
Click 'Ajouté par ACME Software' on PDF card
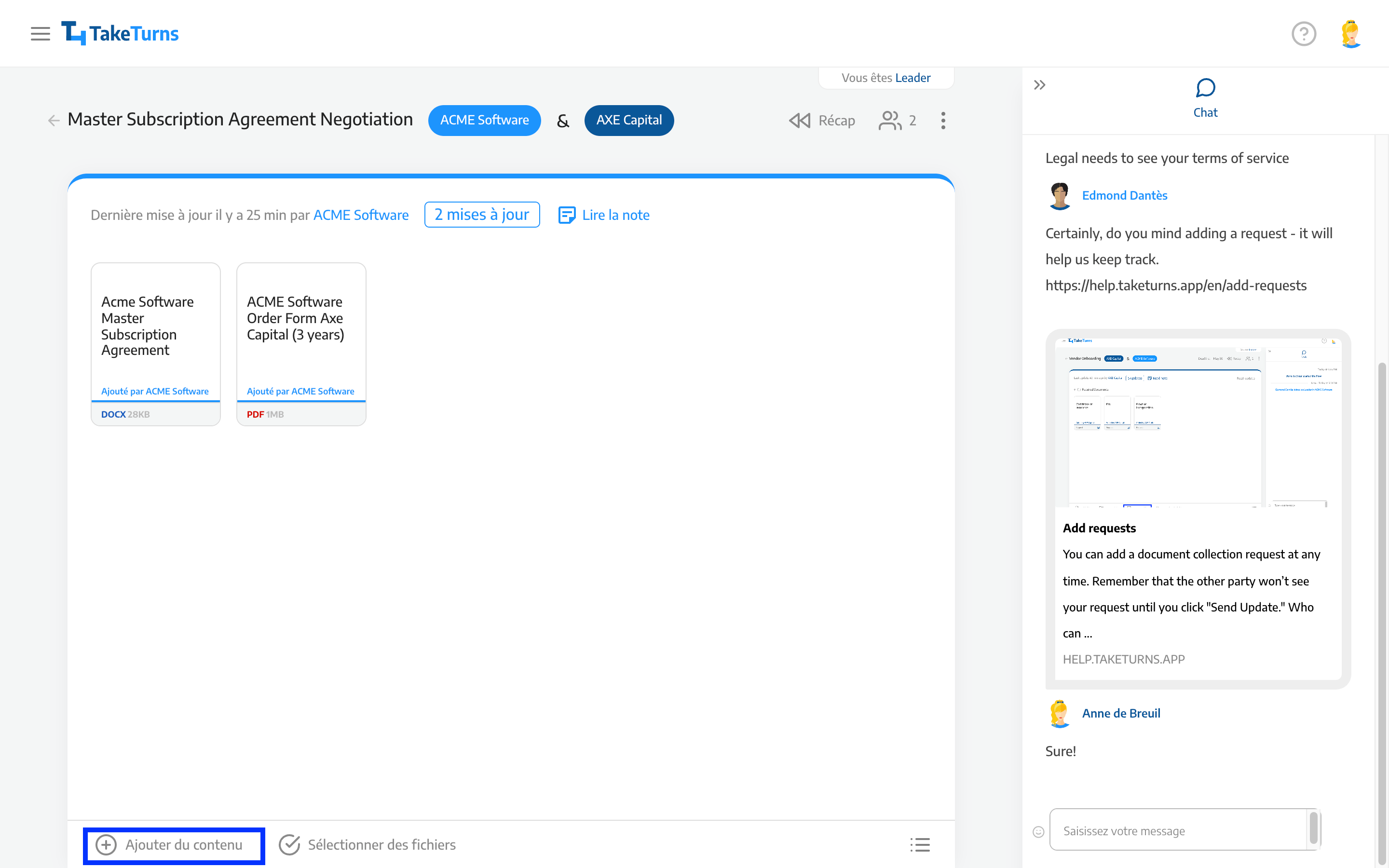[x=301, y=391]
